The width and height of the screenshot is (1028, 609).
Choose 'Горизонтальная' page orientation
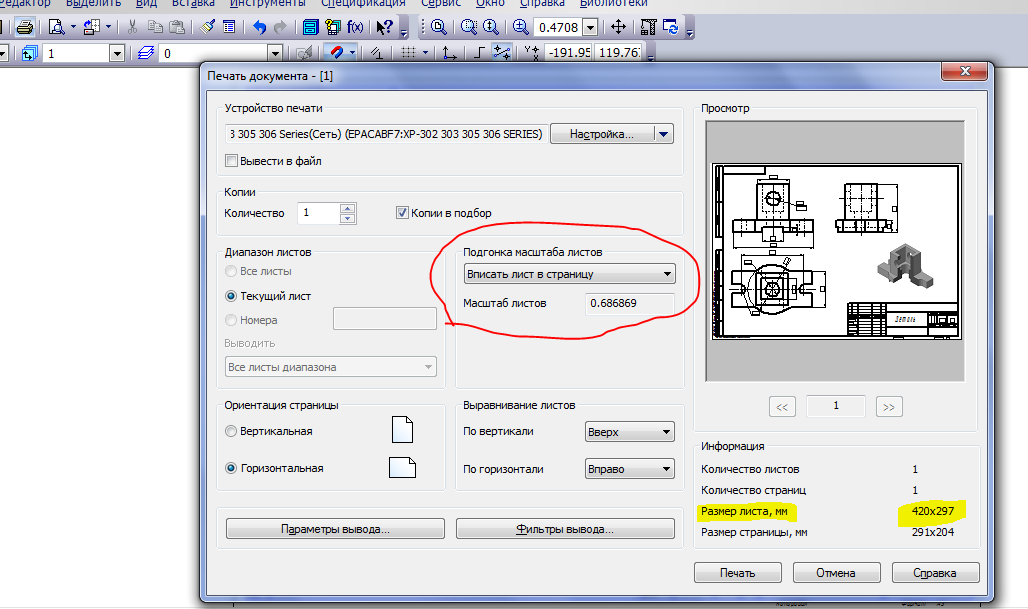[231, 468]
